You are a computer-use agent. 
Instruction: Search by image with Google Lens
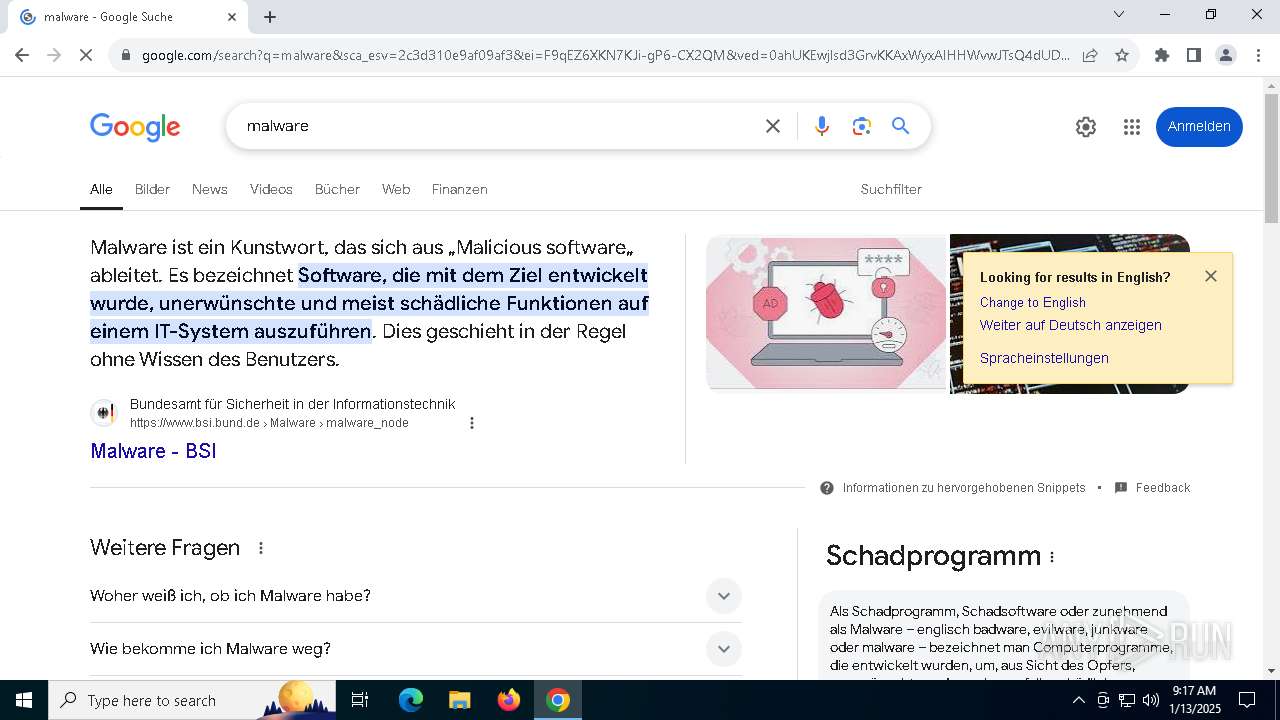[x=862, y=126]
